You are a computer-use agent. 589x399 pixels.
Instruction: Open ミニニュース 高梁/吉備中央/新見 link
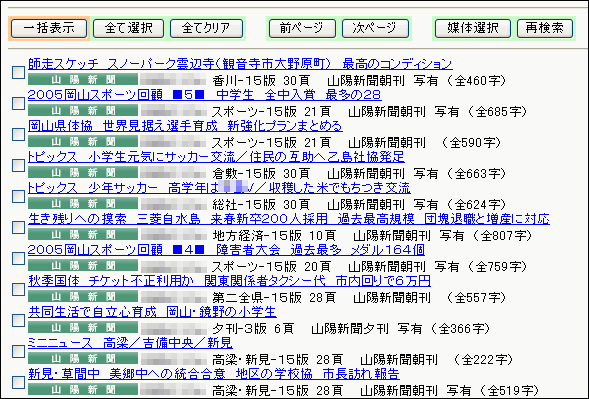130,343
